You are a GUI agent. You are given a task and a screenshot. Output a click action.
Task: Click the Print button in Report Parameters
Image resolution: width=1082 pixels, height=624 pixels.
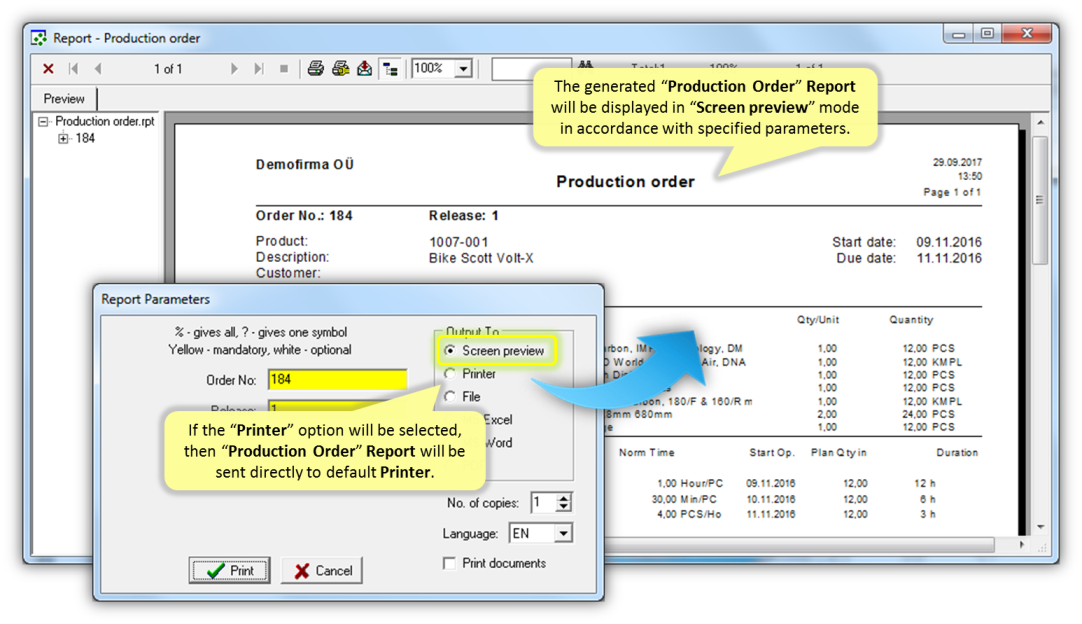pyautogui.click(x=230, y=571)
